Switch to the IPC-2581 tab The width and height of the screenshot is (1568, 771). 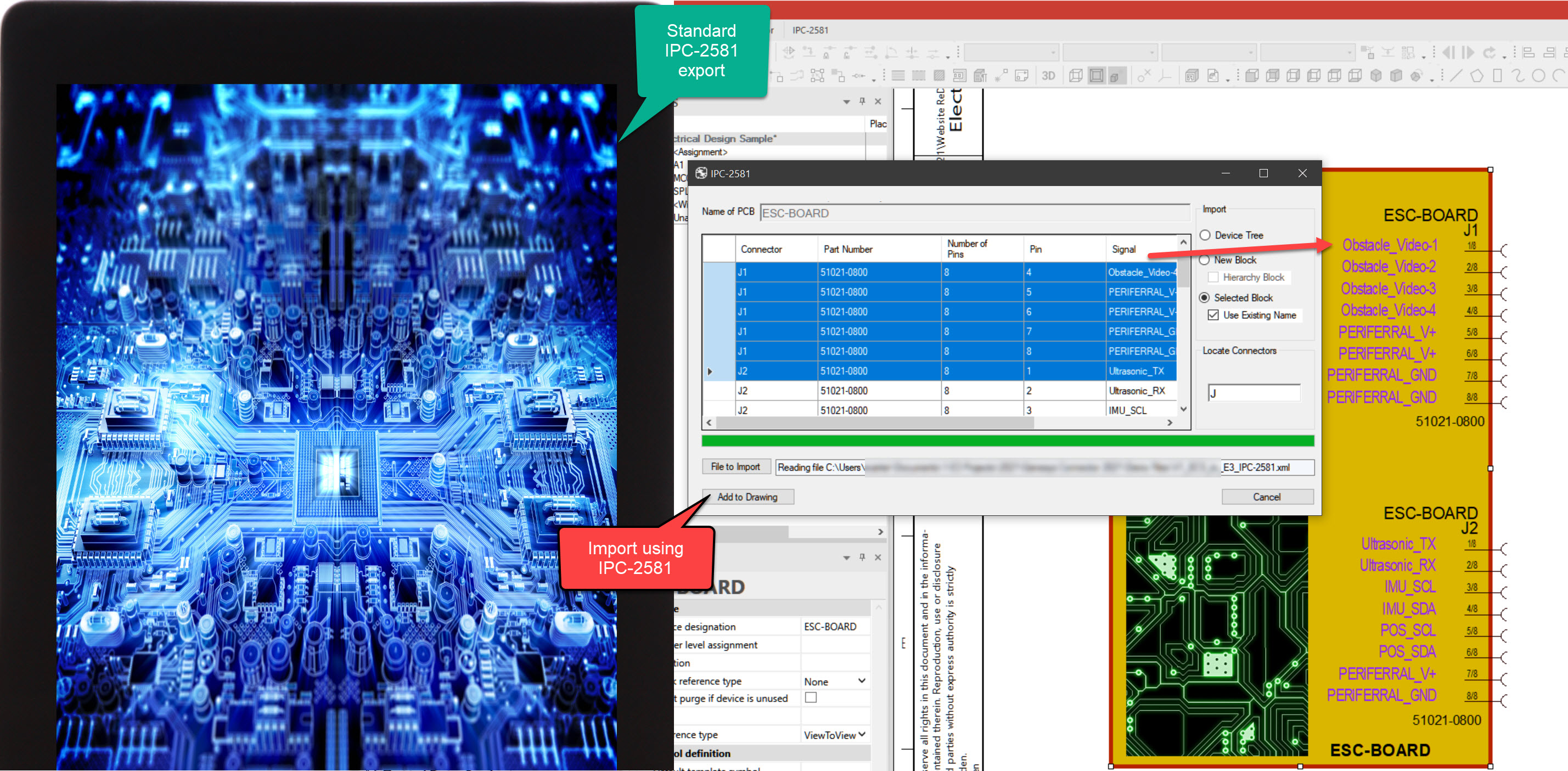(x=810, y=30)
